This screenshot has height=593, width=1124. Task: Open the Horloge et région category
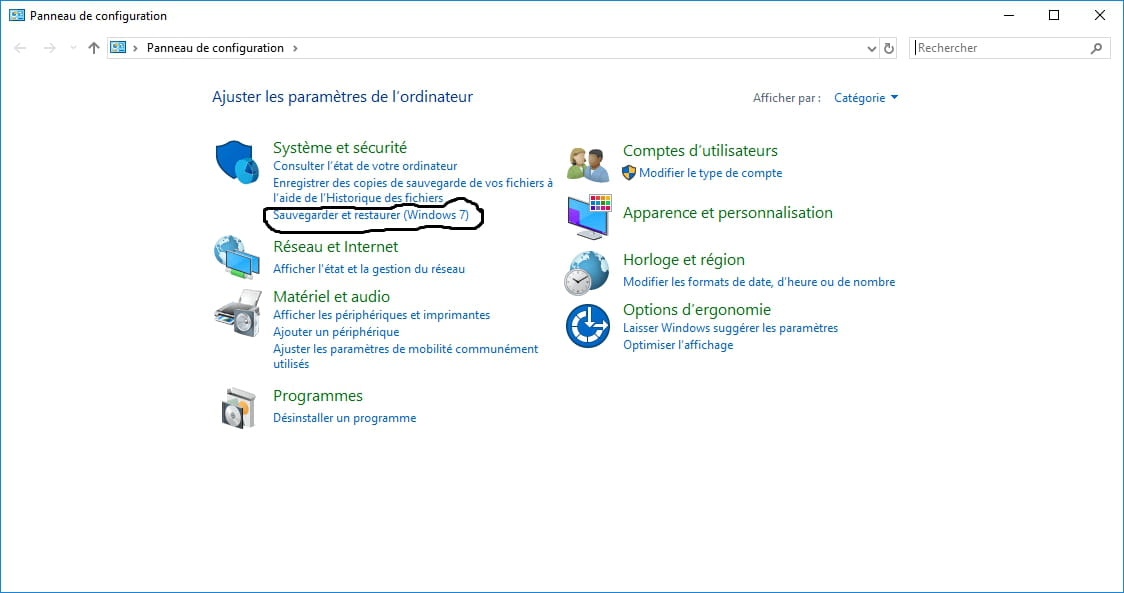click(x=684, y=260)
